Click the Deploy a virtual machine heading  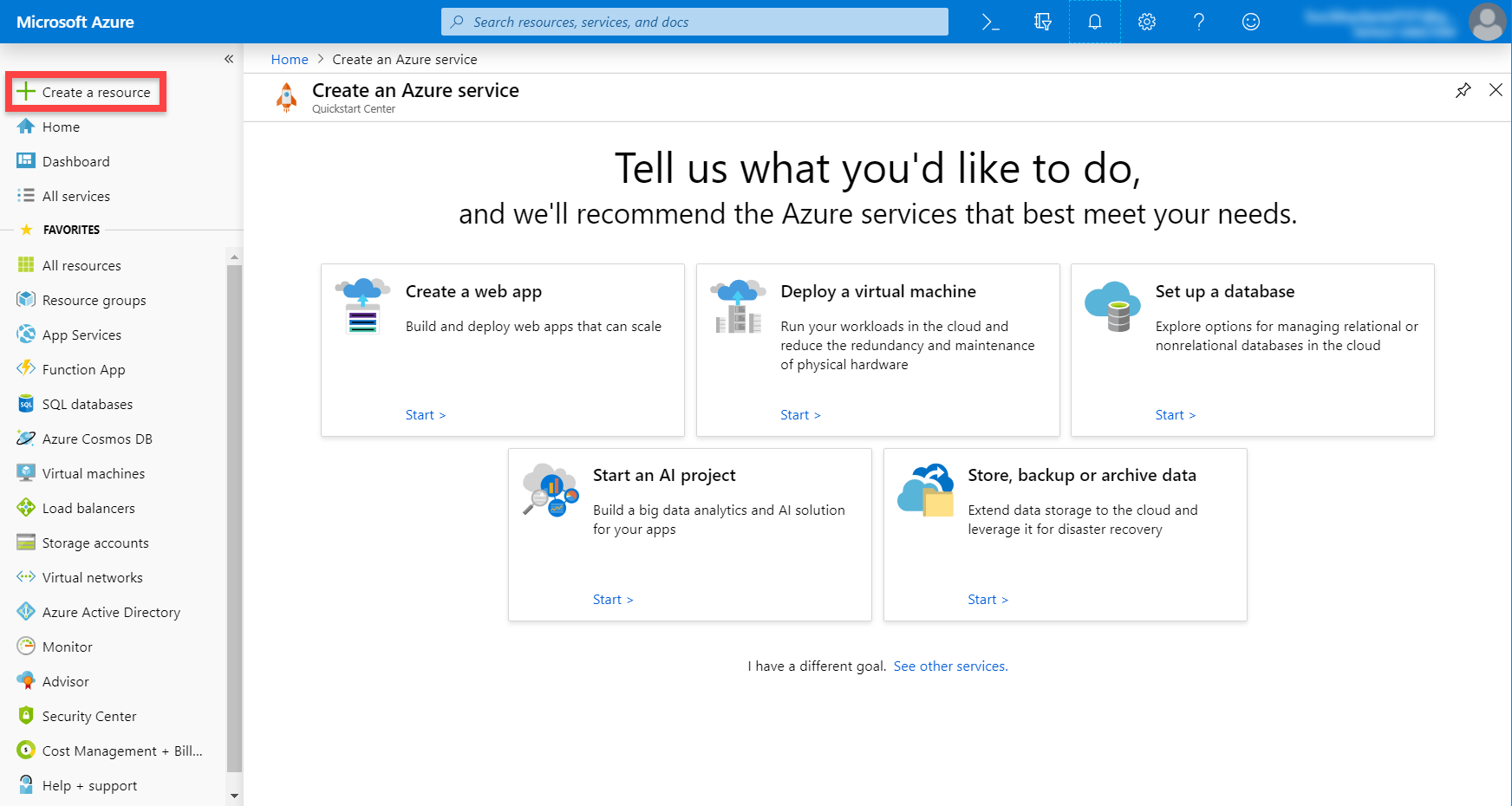pos(878,292)
